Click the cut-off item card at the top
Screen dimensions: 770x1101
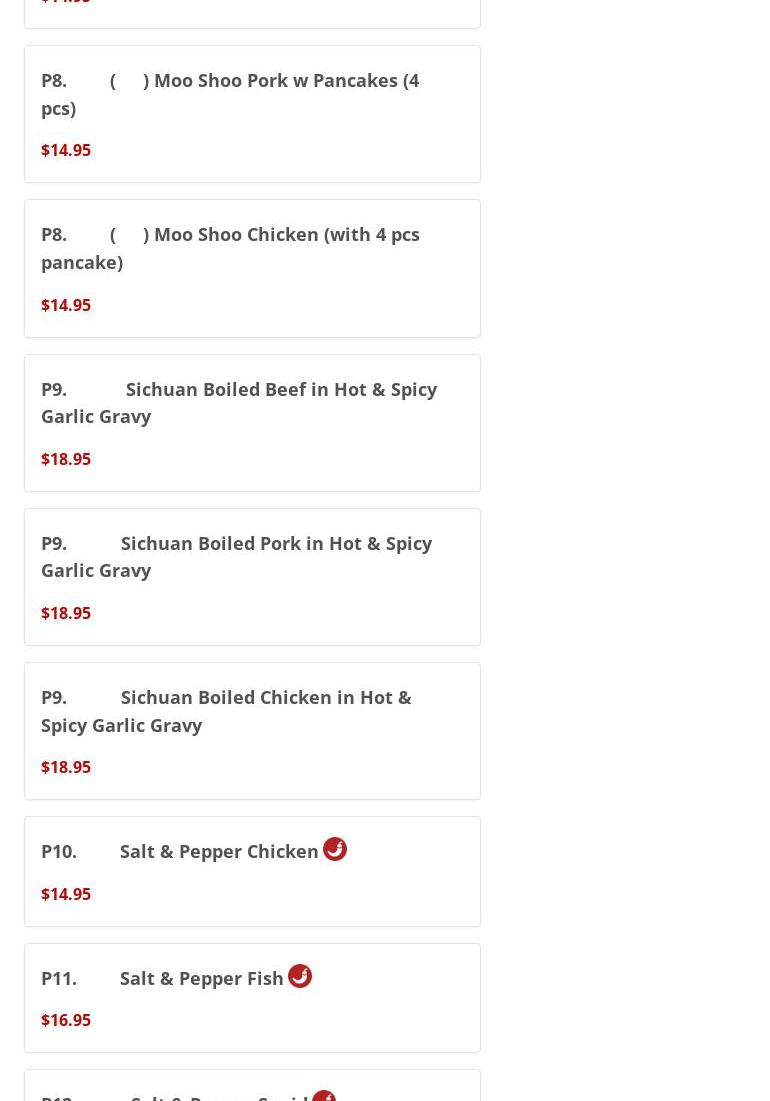click(252, 12)
